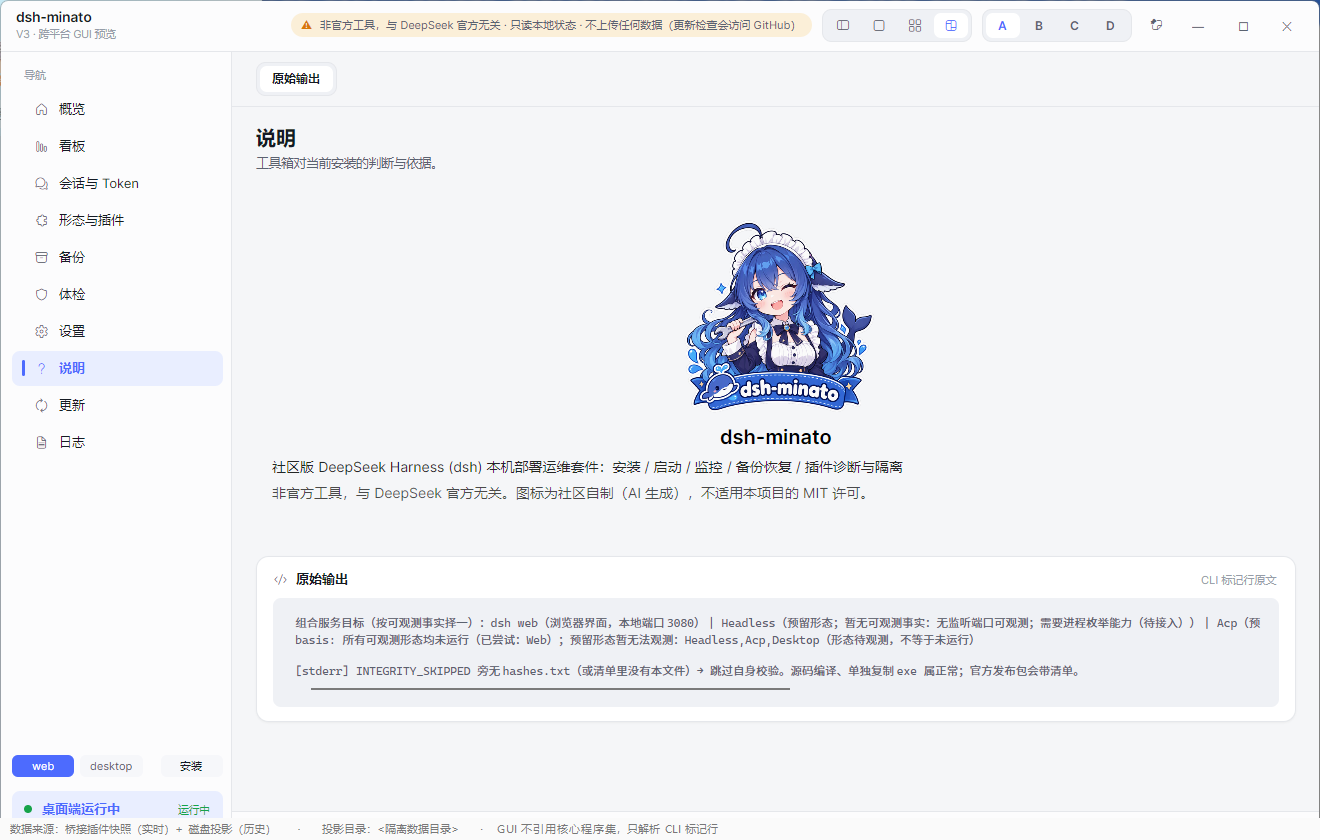The width and height of the screenshot is (1320, 840).
Task: Open the 备份 archive box icon
Action: point(41,257)
